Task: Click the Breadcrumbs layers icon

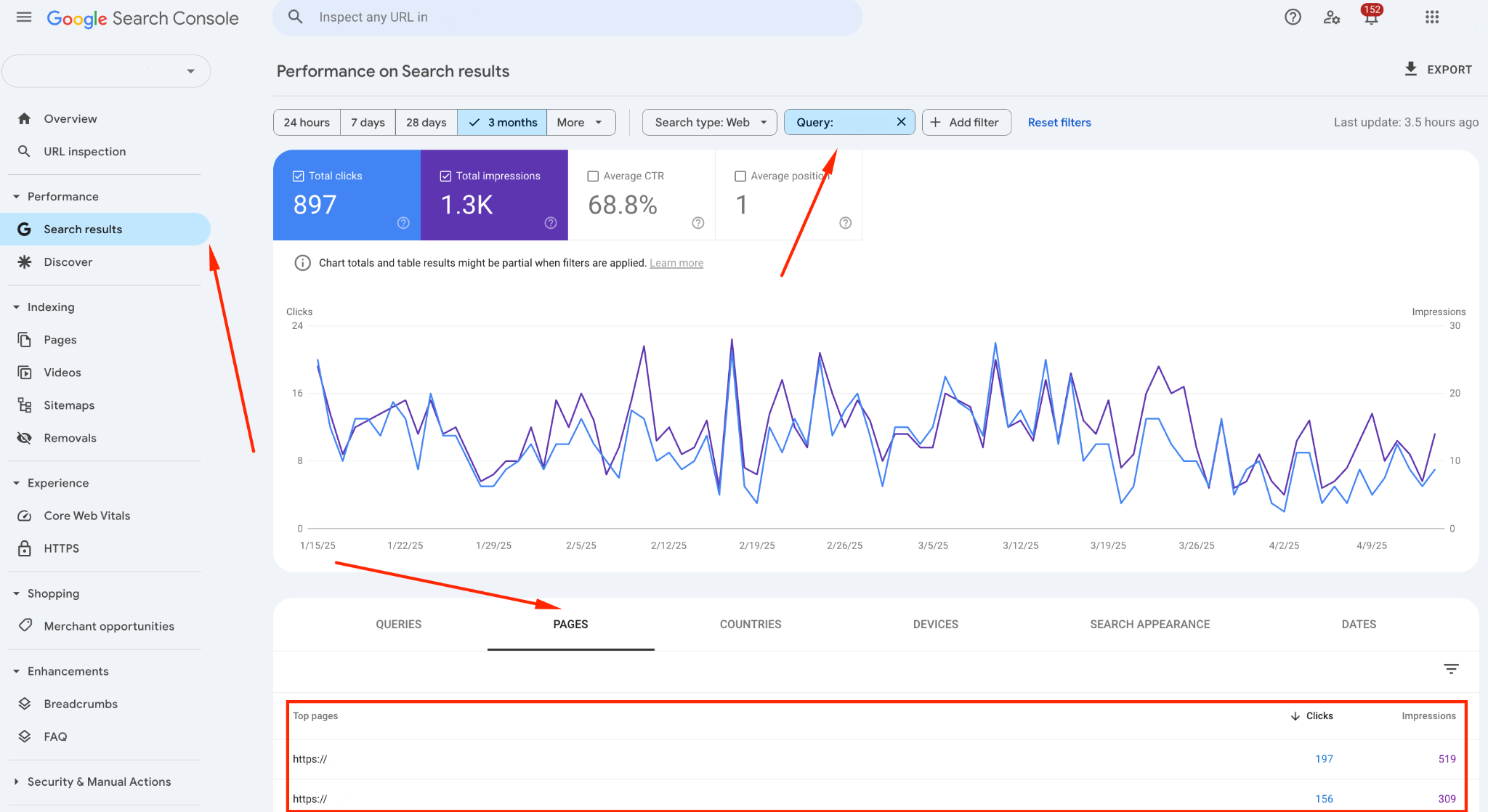Action: 25,703
